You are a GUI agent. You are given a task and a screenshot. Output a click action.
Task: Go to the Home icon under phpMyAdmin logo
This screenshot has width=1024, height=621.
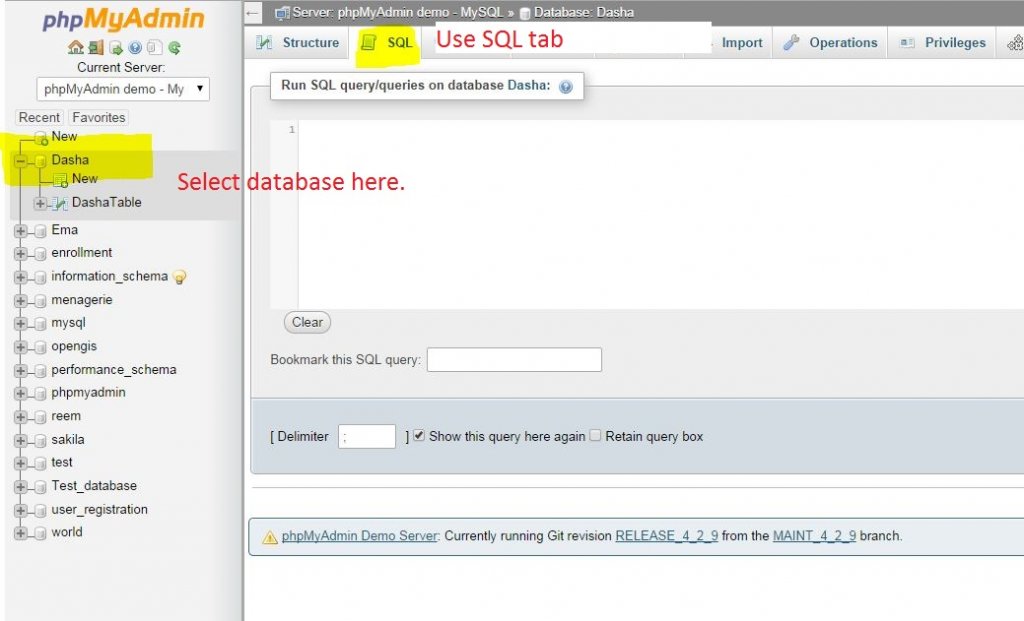click(76, 47)
